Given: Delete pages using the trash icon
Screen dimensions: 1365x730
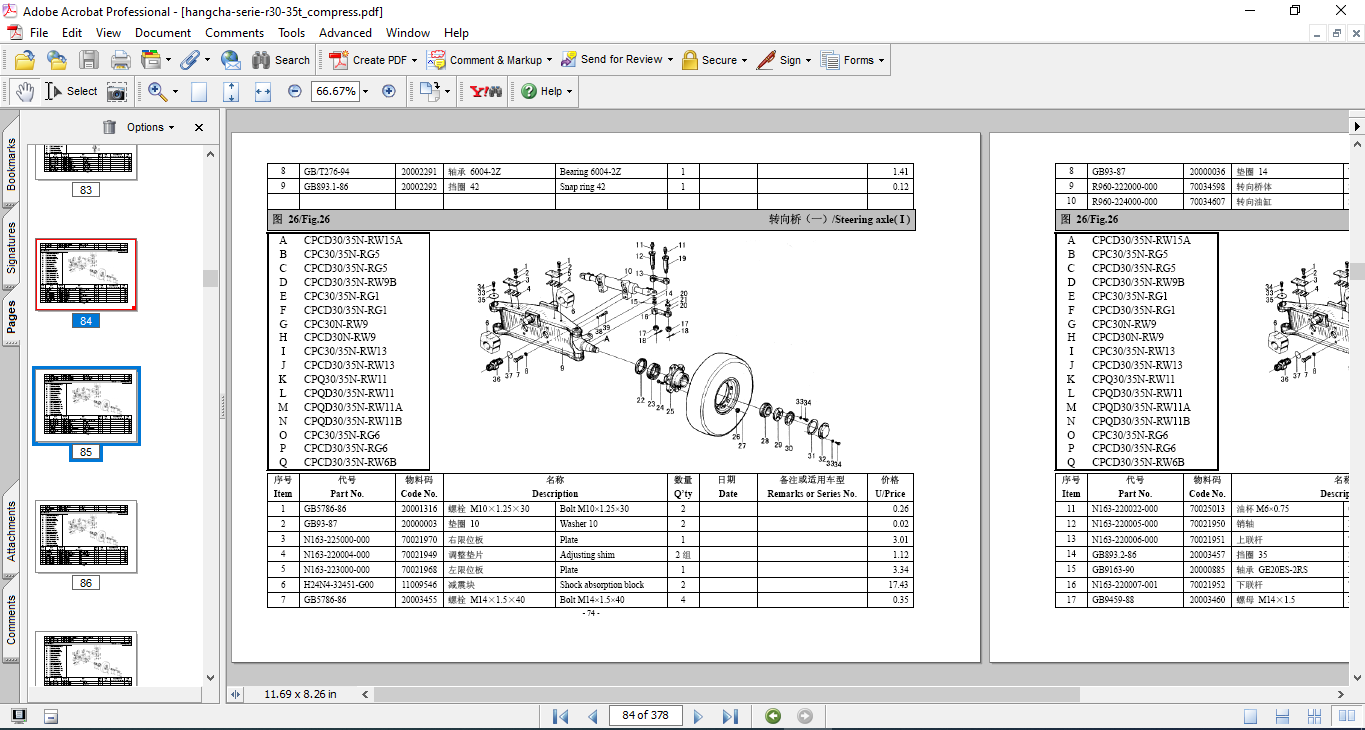Looking at the screenshot, I should pyautogui.click(x=109, y=127).
